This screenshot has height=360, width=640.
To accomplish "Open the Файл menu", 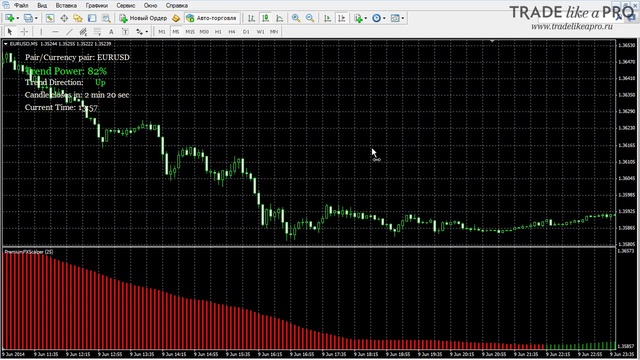I will coord(21,6).
